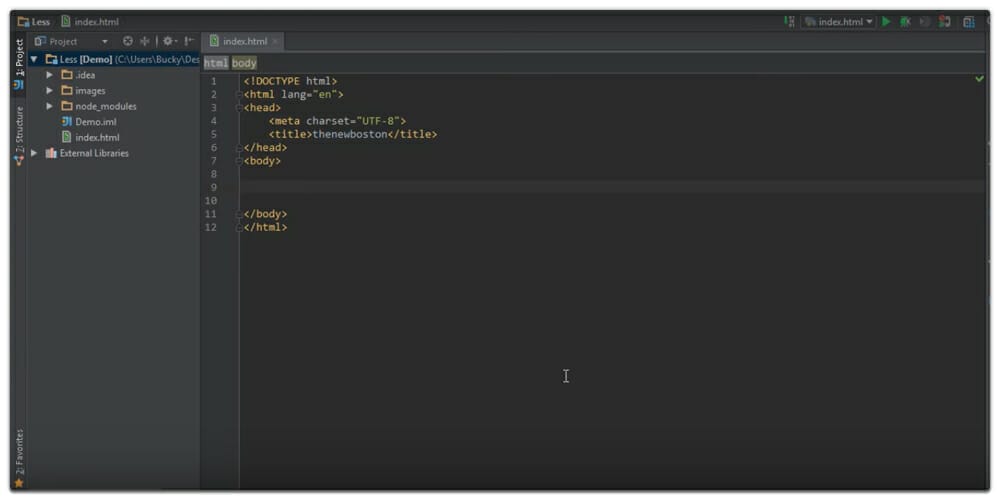The width and height of the screenshot is (1000, 500).
Task: Hide the Project tool window via pin icon
Action: pos(189,41)
